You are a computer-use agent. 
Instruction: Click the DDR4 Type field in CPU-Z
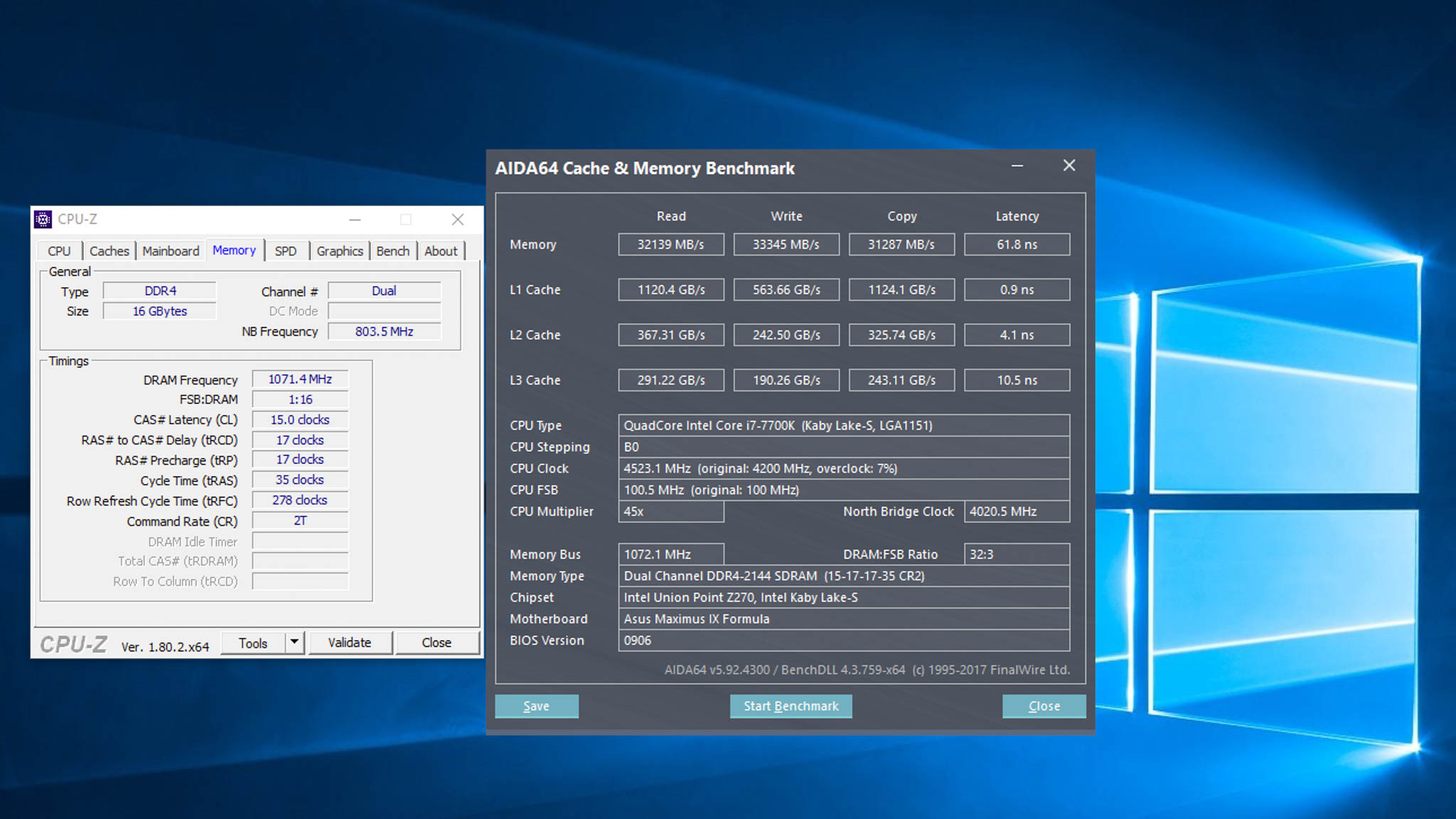(x=160, y=291)
